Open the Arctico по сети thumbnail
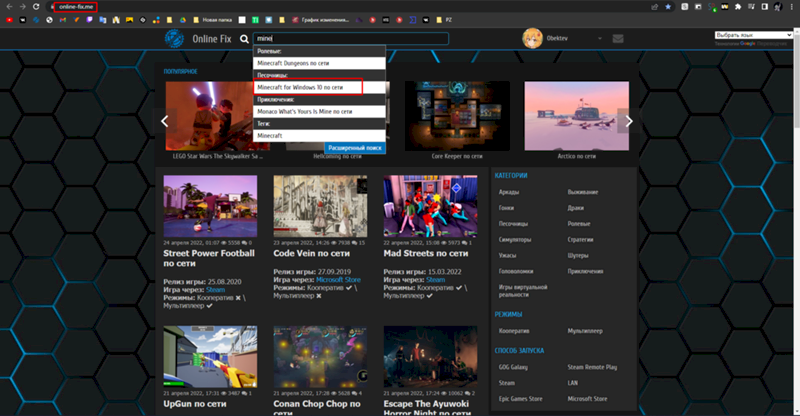800x416 pixels. (x=577, y=116)
